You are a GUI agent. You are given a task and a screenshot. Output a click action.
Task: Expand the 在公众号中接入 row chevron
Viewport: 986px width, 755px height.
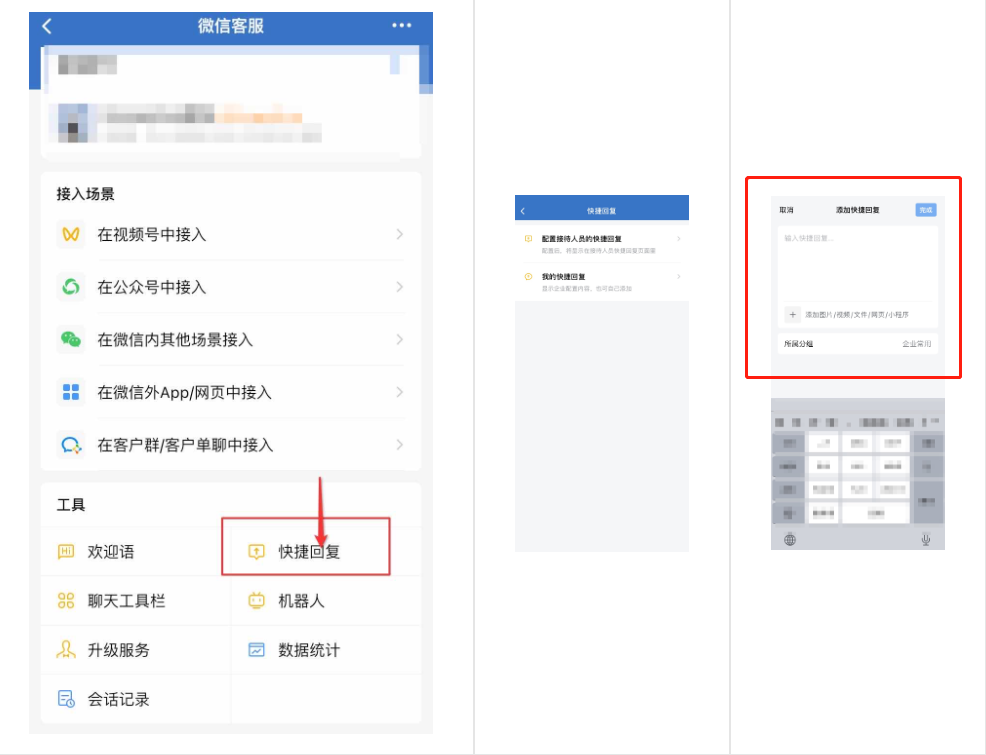[x=399, y=287]
